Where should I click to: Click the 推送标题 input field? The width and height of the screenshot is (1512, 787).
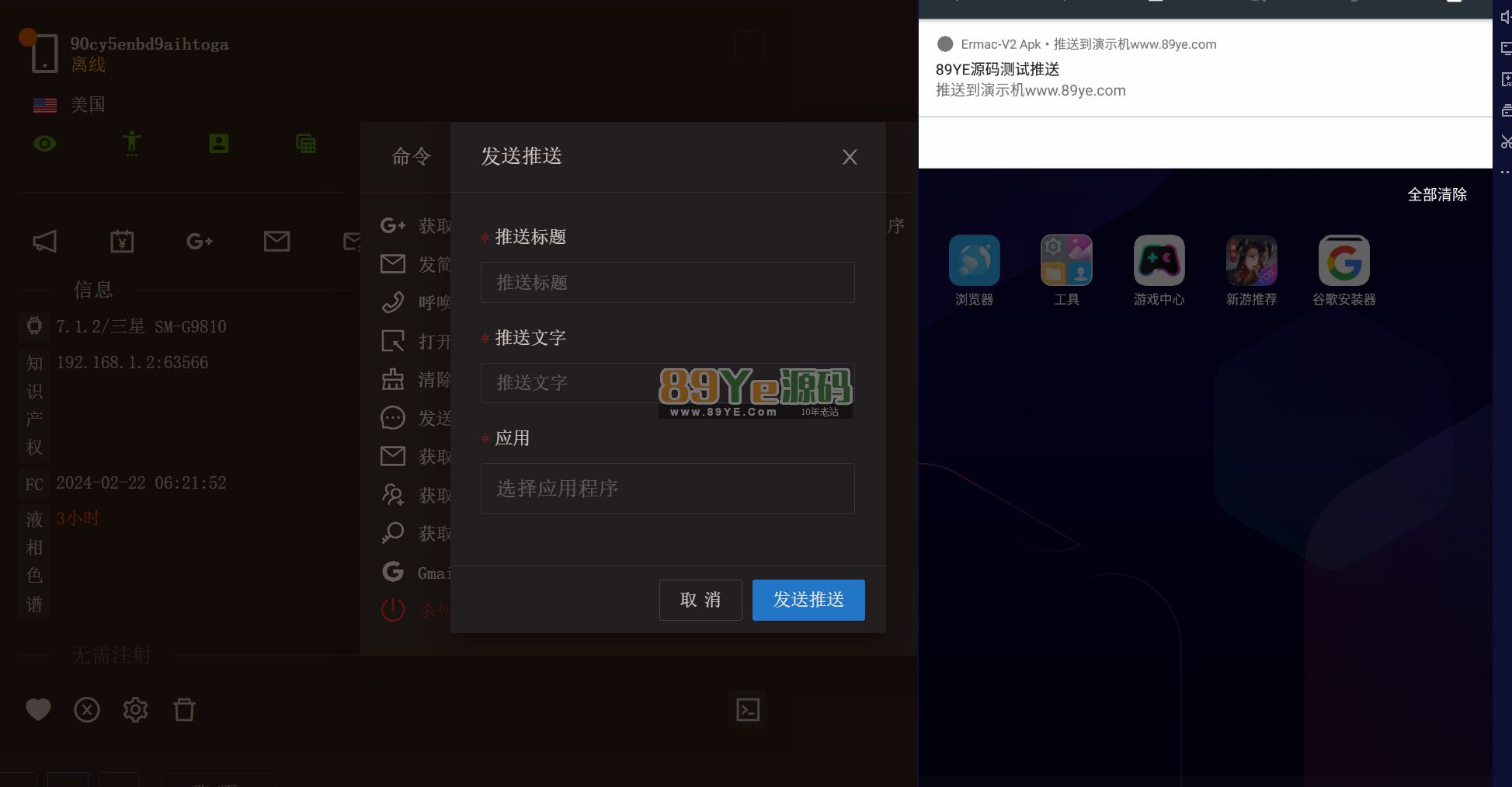[667, 282]
